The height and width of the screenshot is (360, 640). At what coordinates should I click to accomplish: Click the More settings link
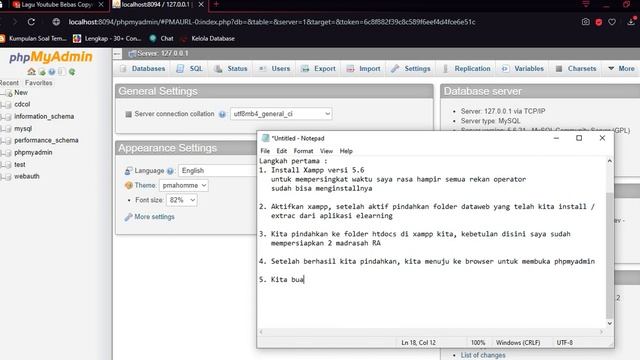pyautogui.click(x=154, y=217)
